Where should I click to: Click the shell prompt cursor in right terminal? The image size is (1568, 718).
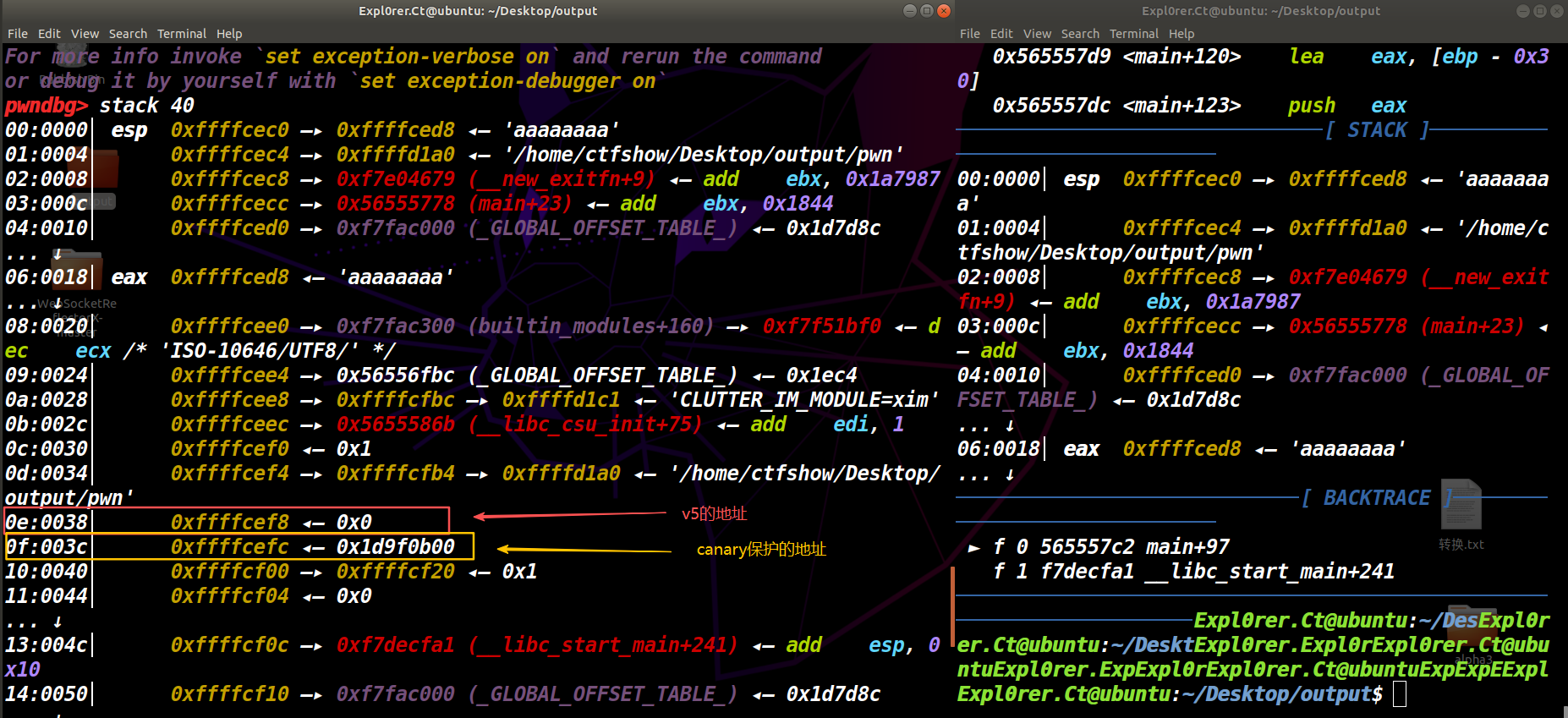pyautogui.click(x=1399, y=694)
